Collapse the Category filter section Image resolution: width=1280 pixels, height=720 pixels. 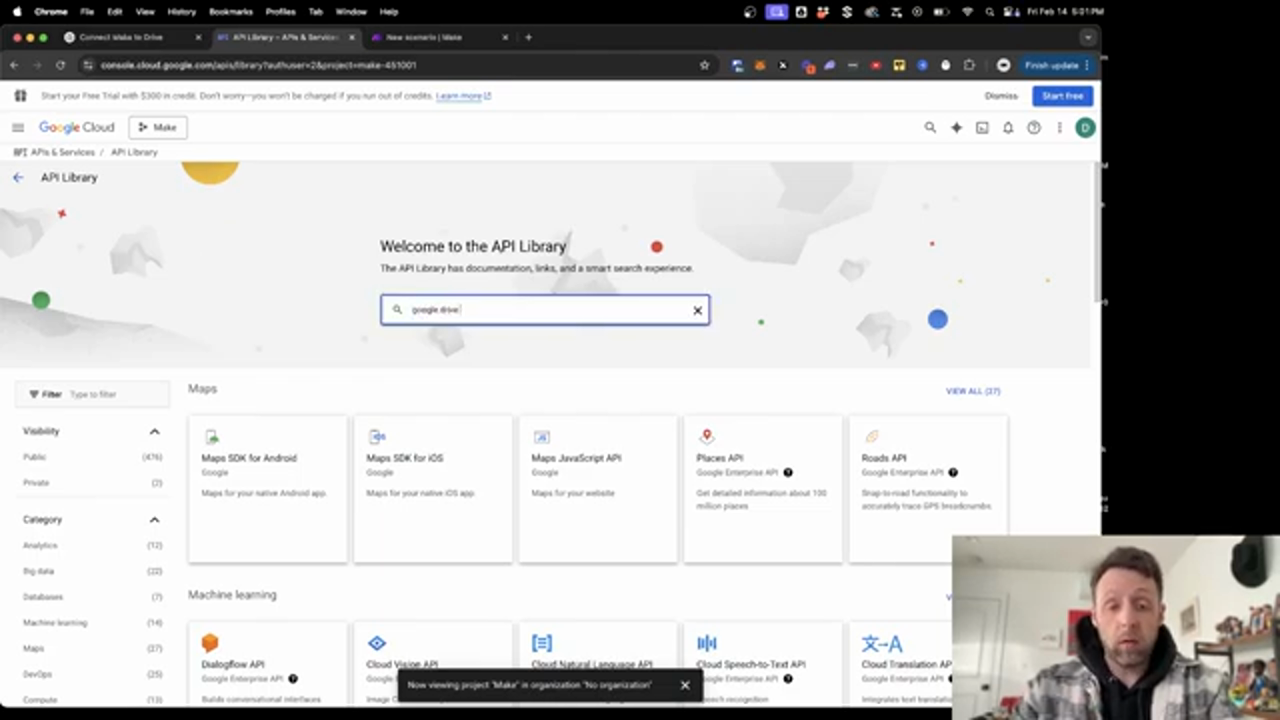[154, 520]
